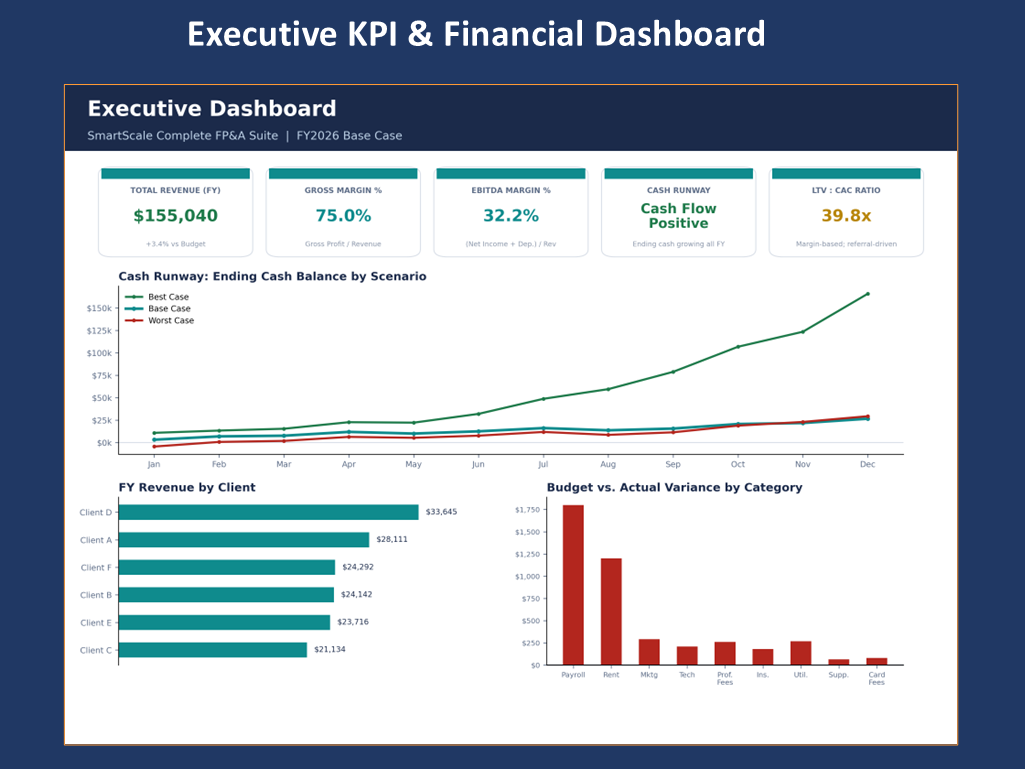Click the 'Executive Dashboard' header text
The height and width of the screenshot is (769, 1025).
point(212,109)
